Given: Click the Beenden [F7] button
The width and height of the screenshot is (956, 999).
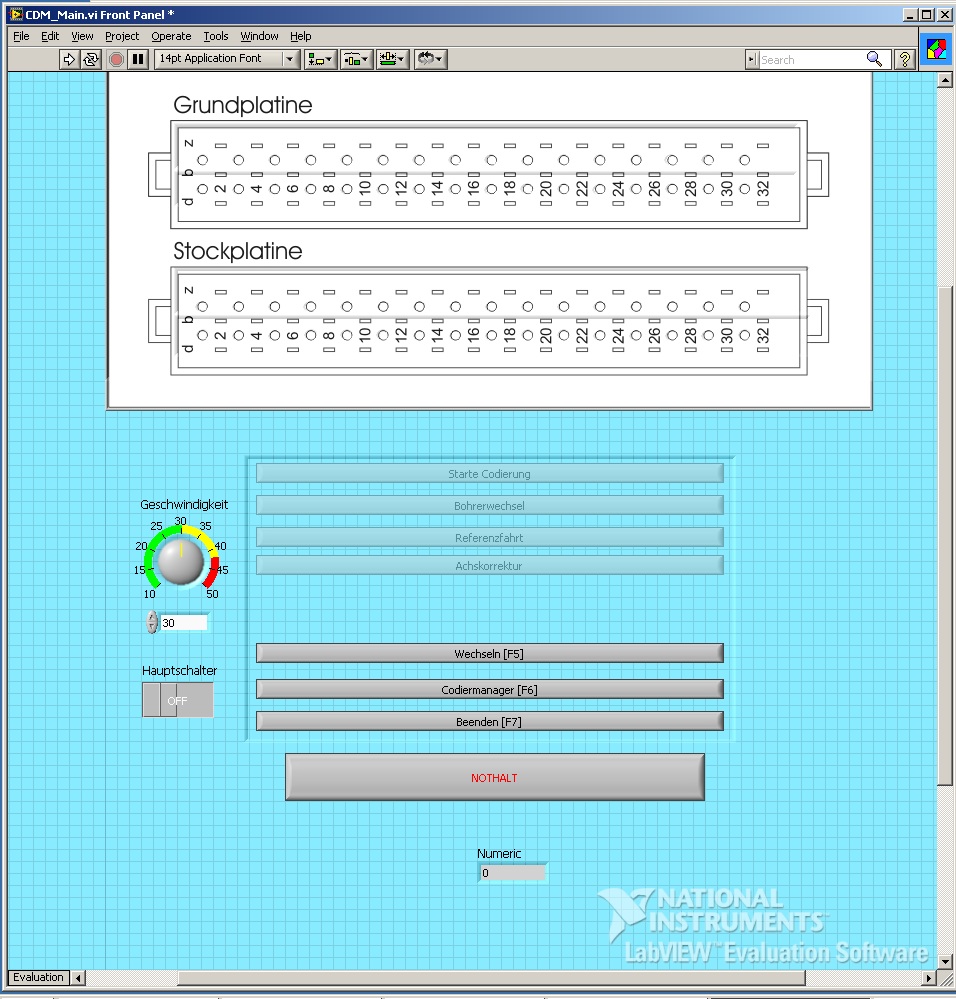Looking at the screenshot, I should [489, 721].
